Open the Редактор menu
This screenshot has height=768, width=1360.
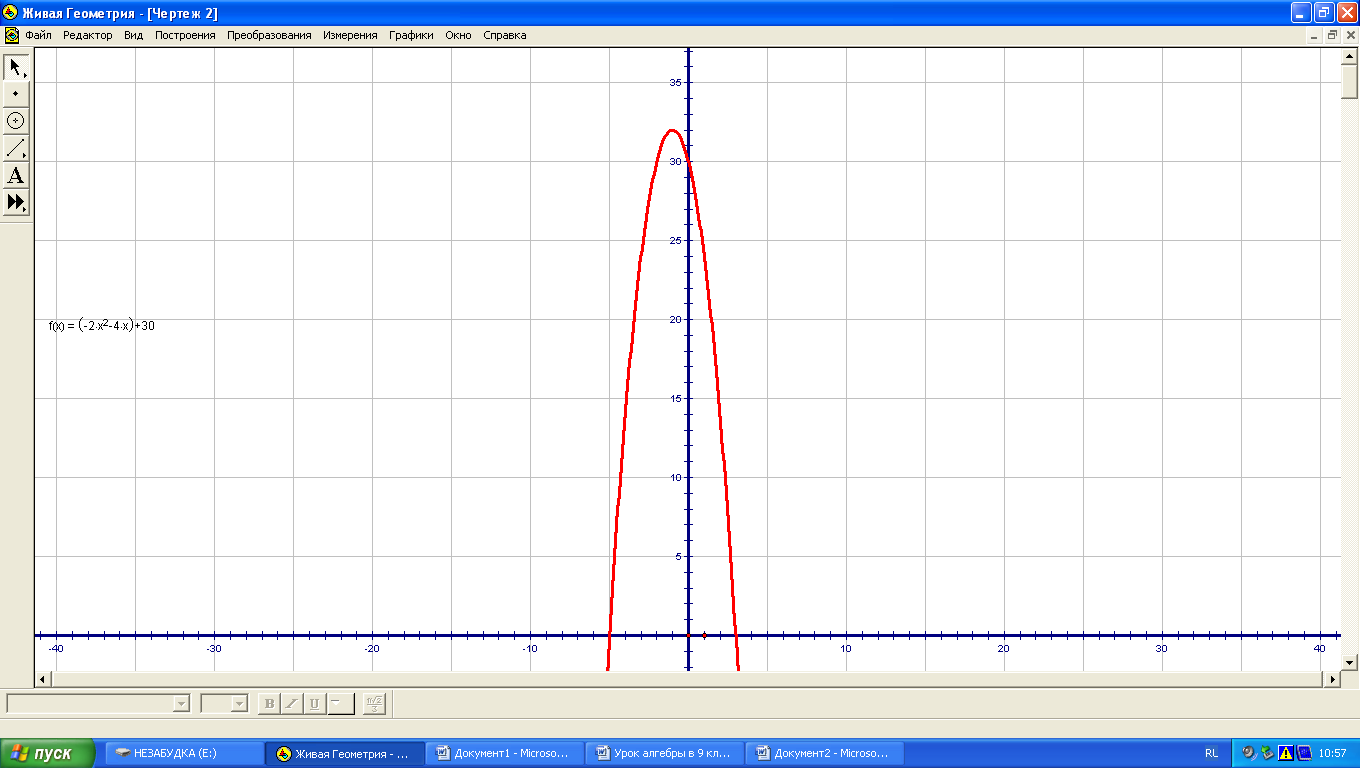pyautogui.click(x=88, y=35)
